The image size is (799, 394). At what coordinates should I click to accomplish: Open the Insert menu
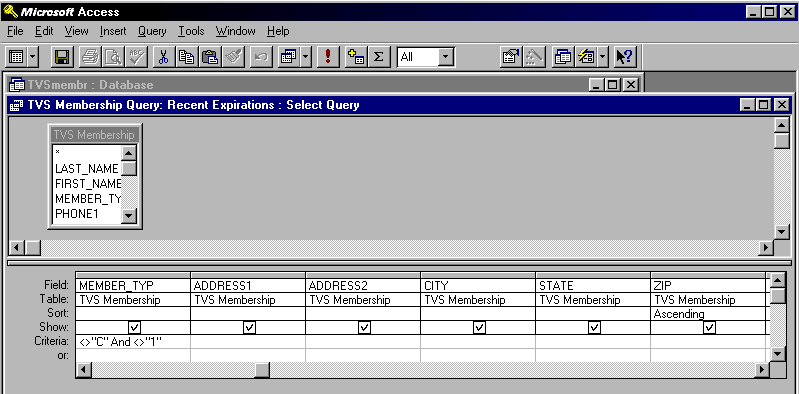[113, 31]
